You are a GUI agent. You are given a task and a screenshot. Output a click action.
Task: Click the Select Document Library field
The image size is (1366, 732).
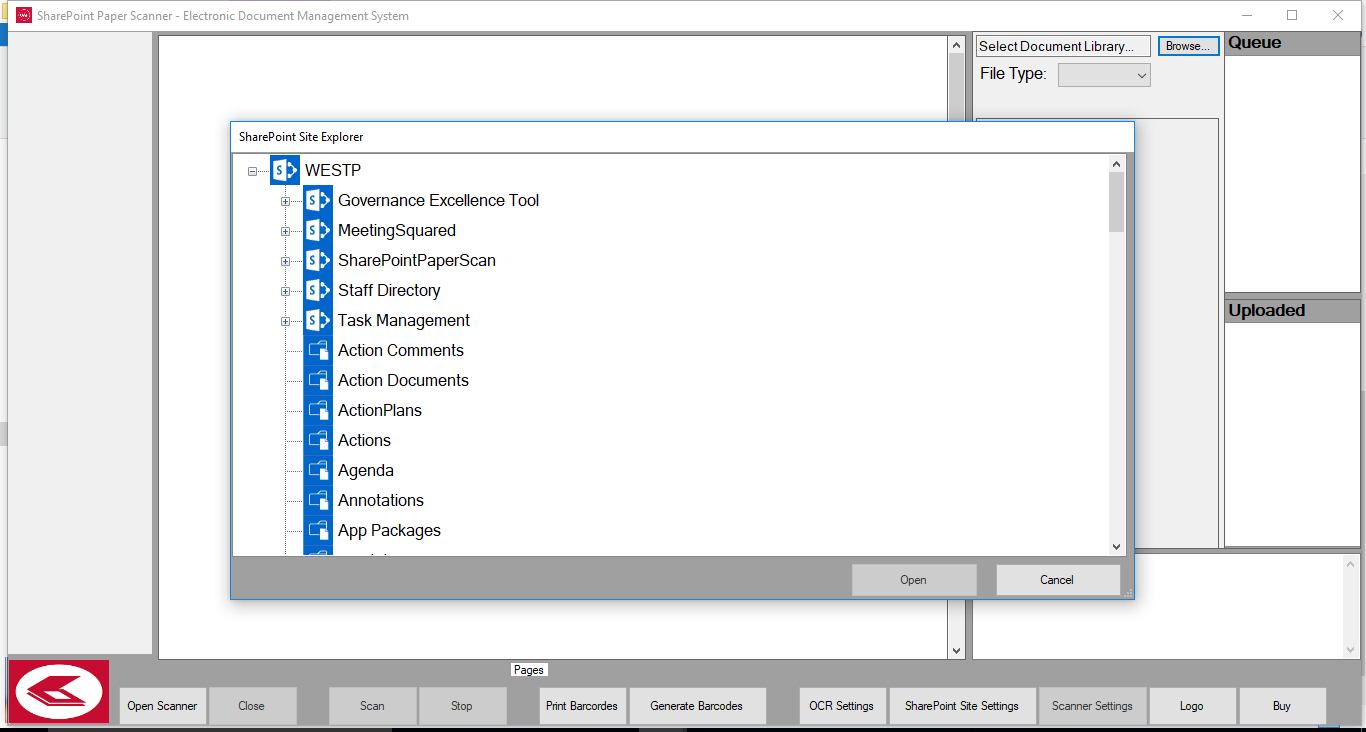tap(1063, 46)
